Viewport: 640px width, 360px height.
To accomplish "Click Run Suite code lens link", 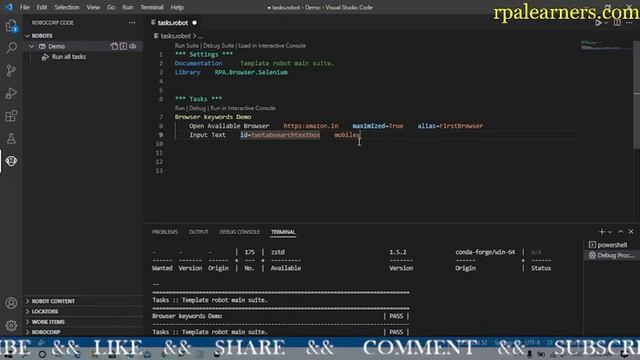I will (187, 46).
